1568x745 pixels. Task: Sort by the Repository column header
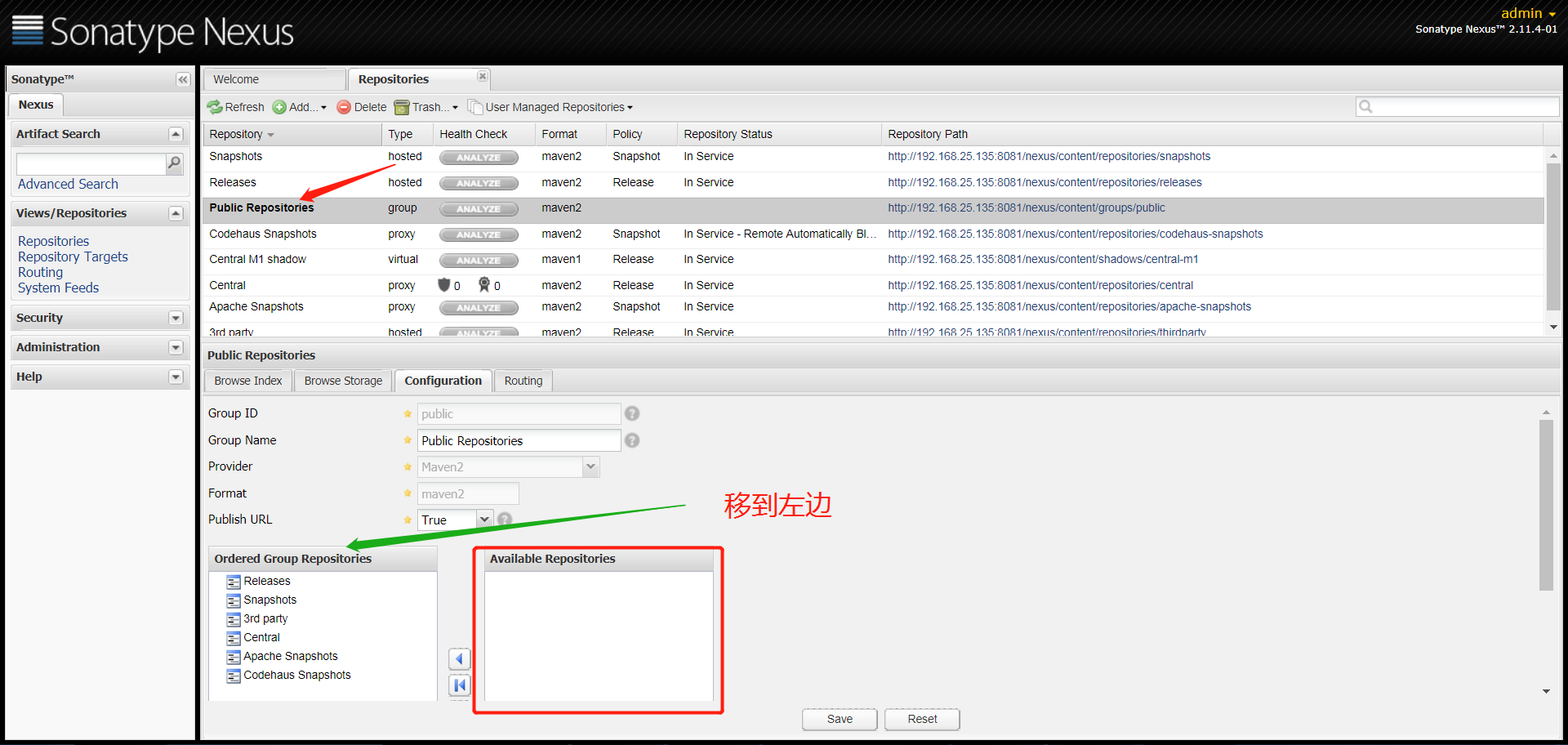click(292, 134)
